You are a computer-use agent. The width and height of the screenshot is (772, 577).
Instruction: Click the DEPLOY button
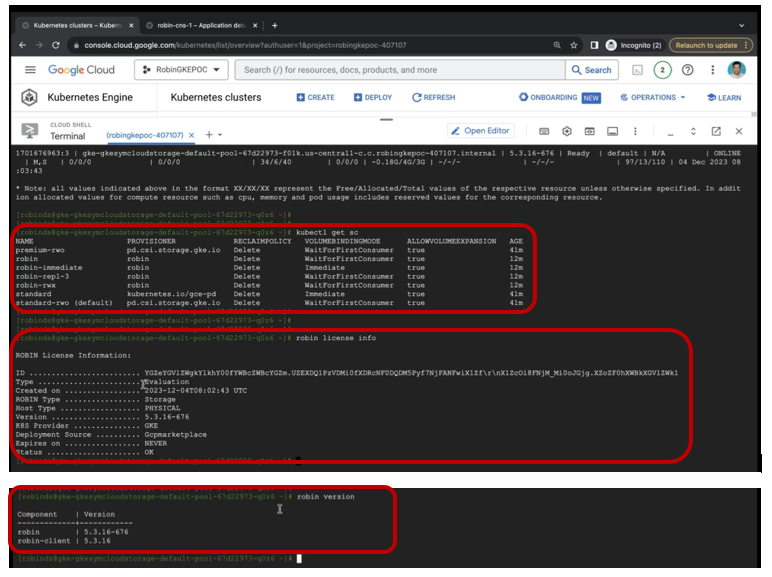point(373,97)
